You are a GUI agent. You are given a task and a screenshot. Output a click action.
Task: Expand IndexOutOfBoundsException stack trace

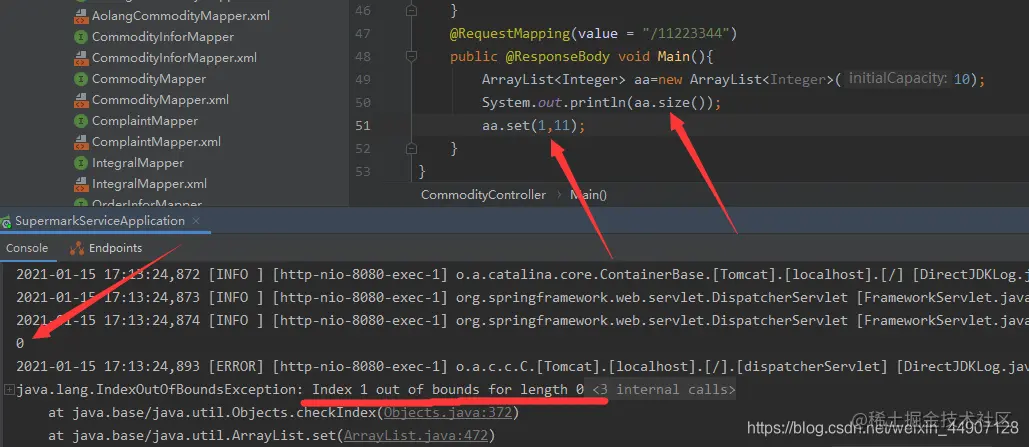pyautogui.click(x=9, y=390)
